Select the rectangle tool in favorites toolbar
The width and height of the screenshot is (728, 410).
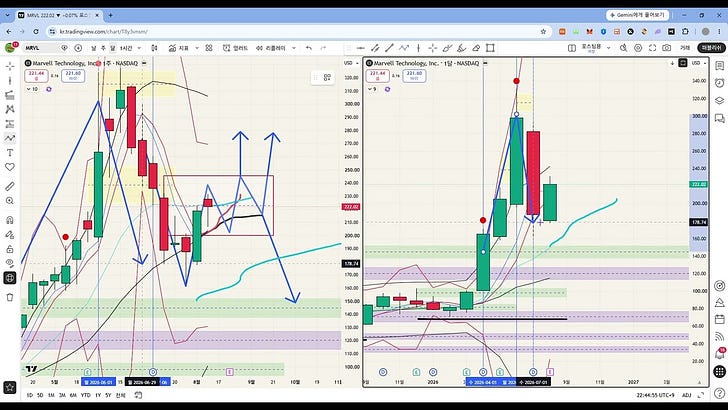pyautogui.click(x=490, y=48)
